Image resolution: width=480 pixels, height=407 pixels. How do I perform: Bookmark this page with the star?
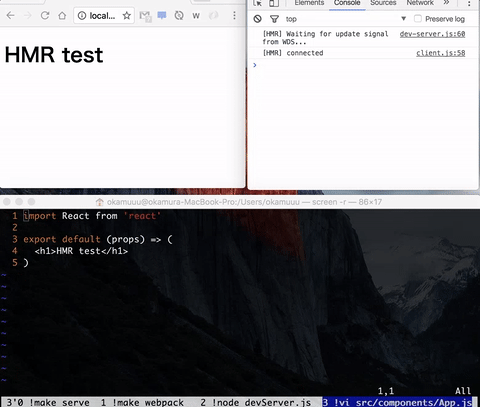point(126,15)
